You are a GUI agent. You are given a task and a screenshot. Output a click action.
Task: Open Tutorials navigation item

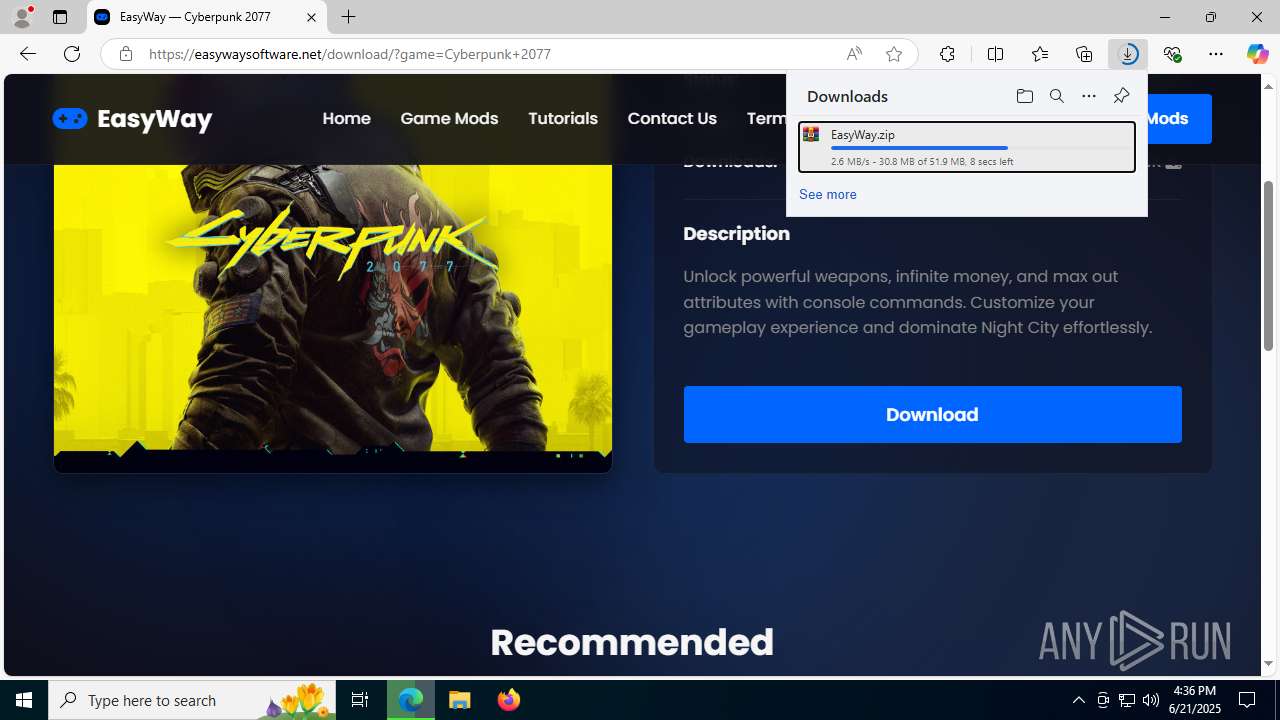pos(562,118)
